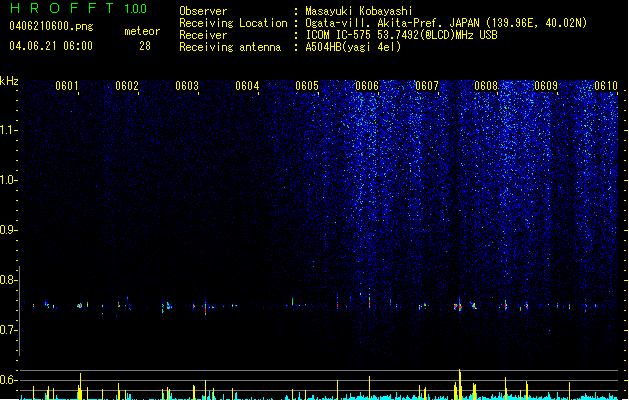Click the 1.1 kHz axis tick
This screenshot has height=400, width=629.
[x=8, y=130]
